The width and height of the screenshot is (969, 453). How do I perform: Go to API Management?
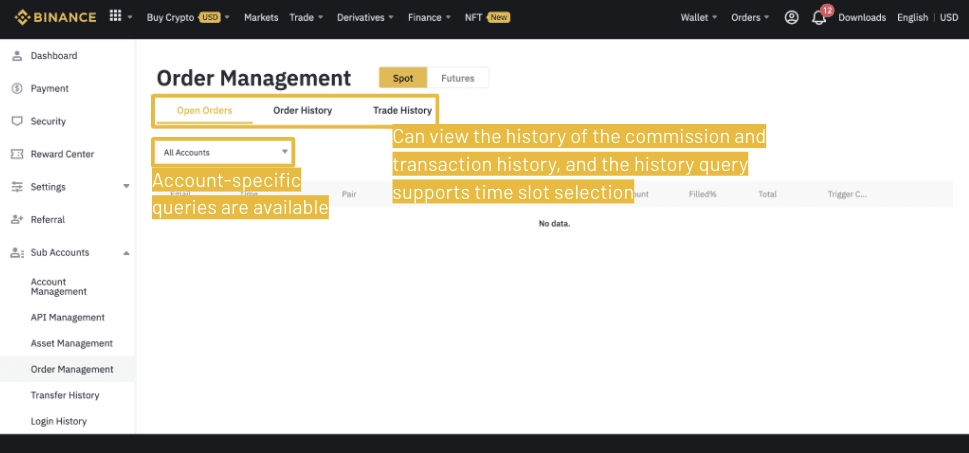[x=67, y=318]
